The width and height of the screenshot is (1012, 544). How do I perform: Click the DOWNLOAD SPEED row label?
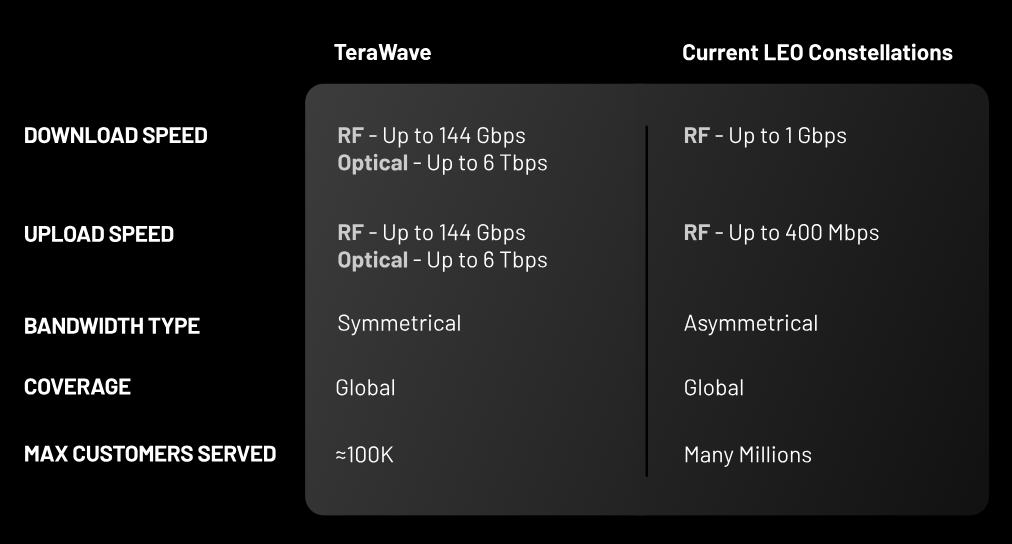(x=116, y=135)
